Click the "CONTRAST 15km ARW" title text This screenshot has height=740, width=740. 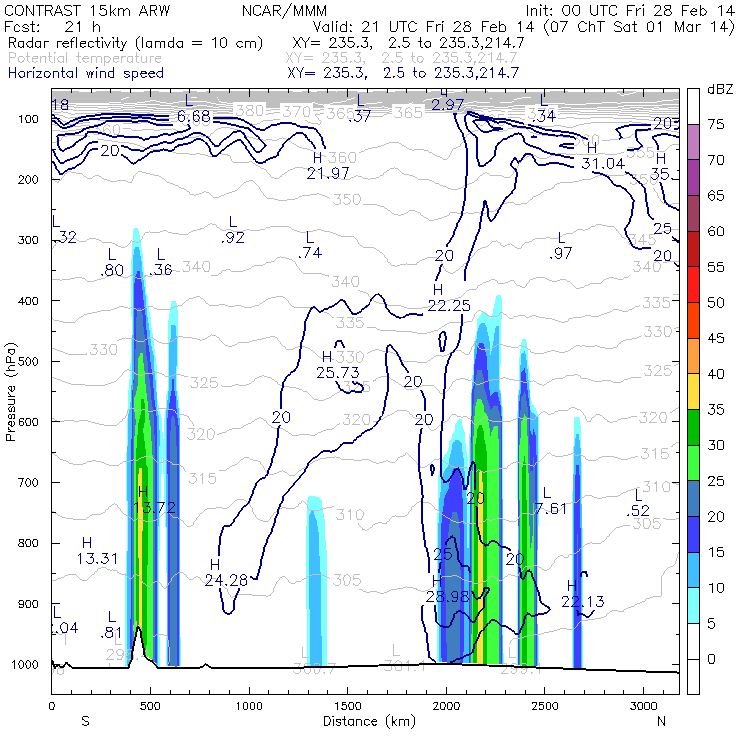click(87, 10)
